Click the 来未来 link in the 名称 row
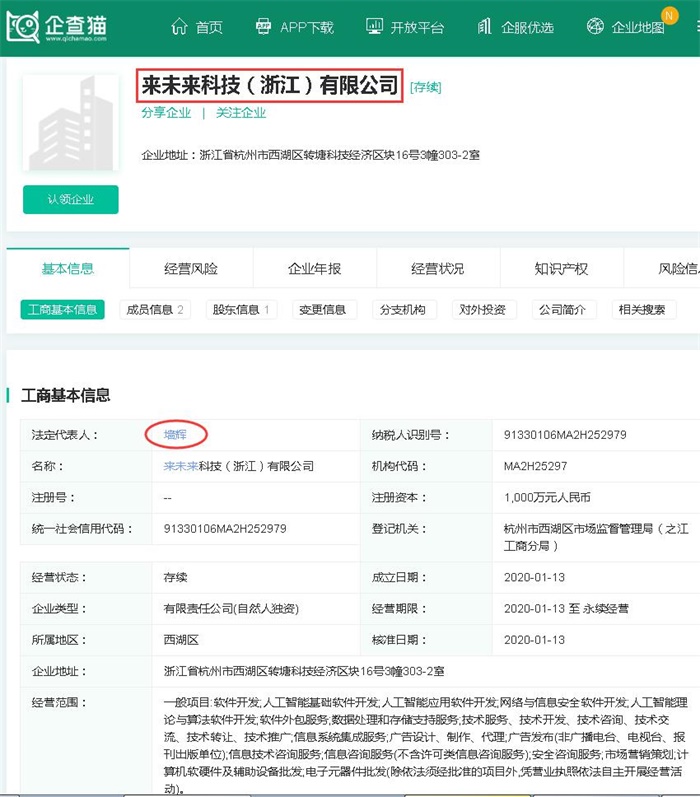 181,466
